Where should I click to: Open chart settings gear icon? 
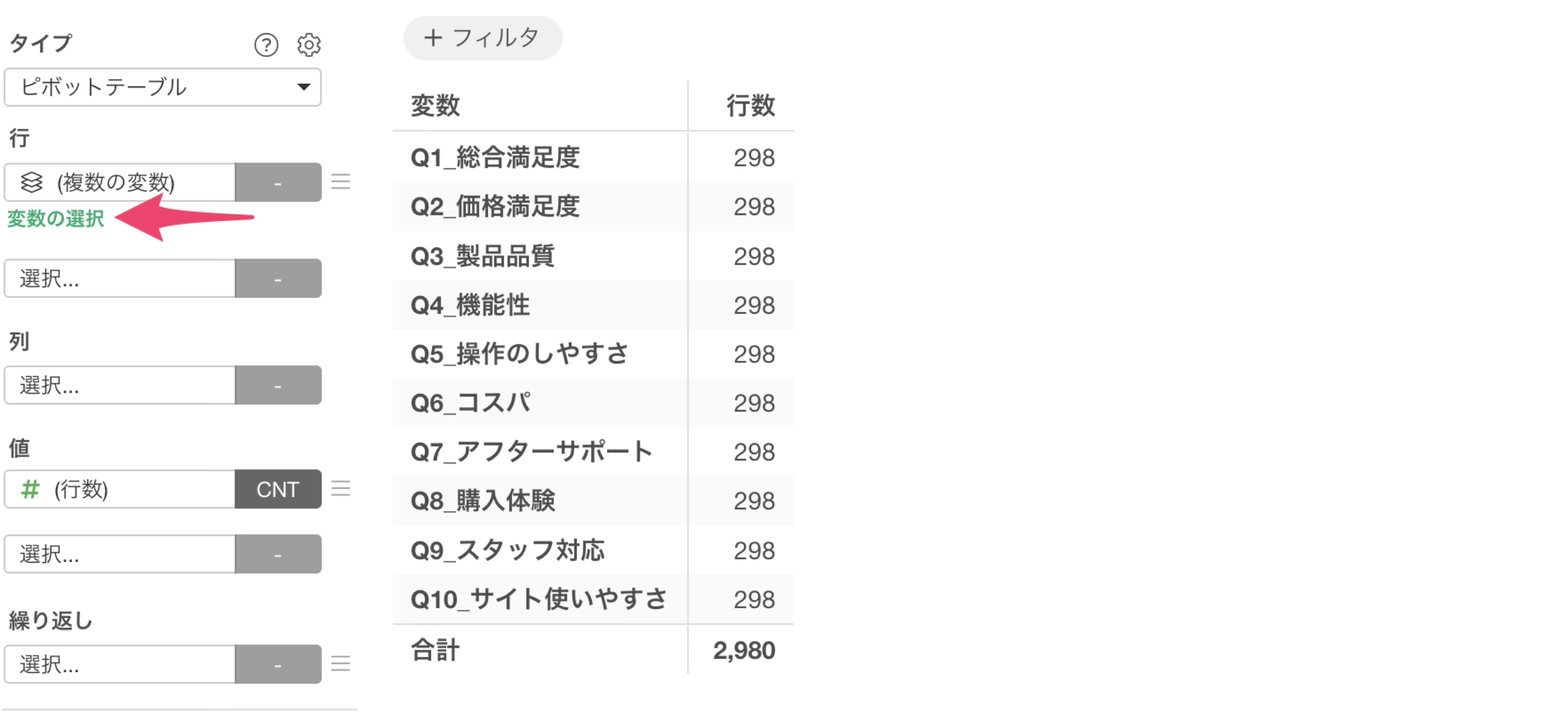309,45
